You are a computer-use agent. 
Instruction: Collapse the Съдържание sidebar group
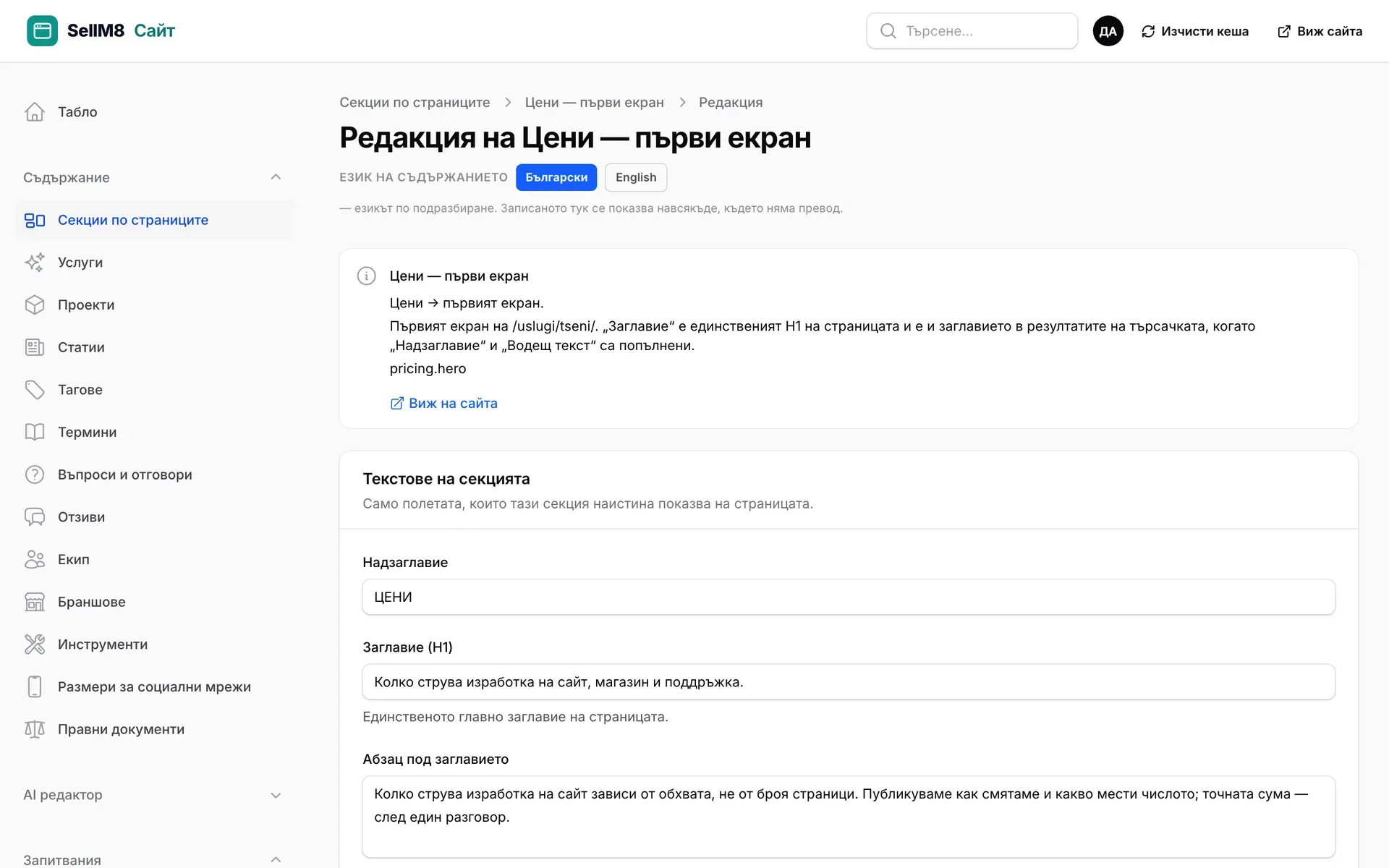(276, 177)
